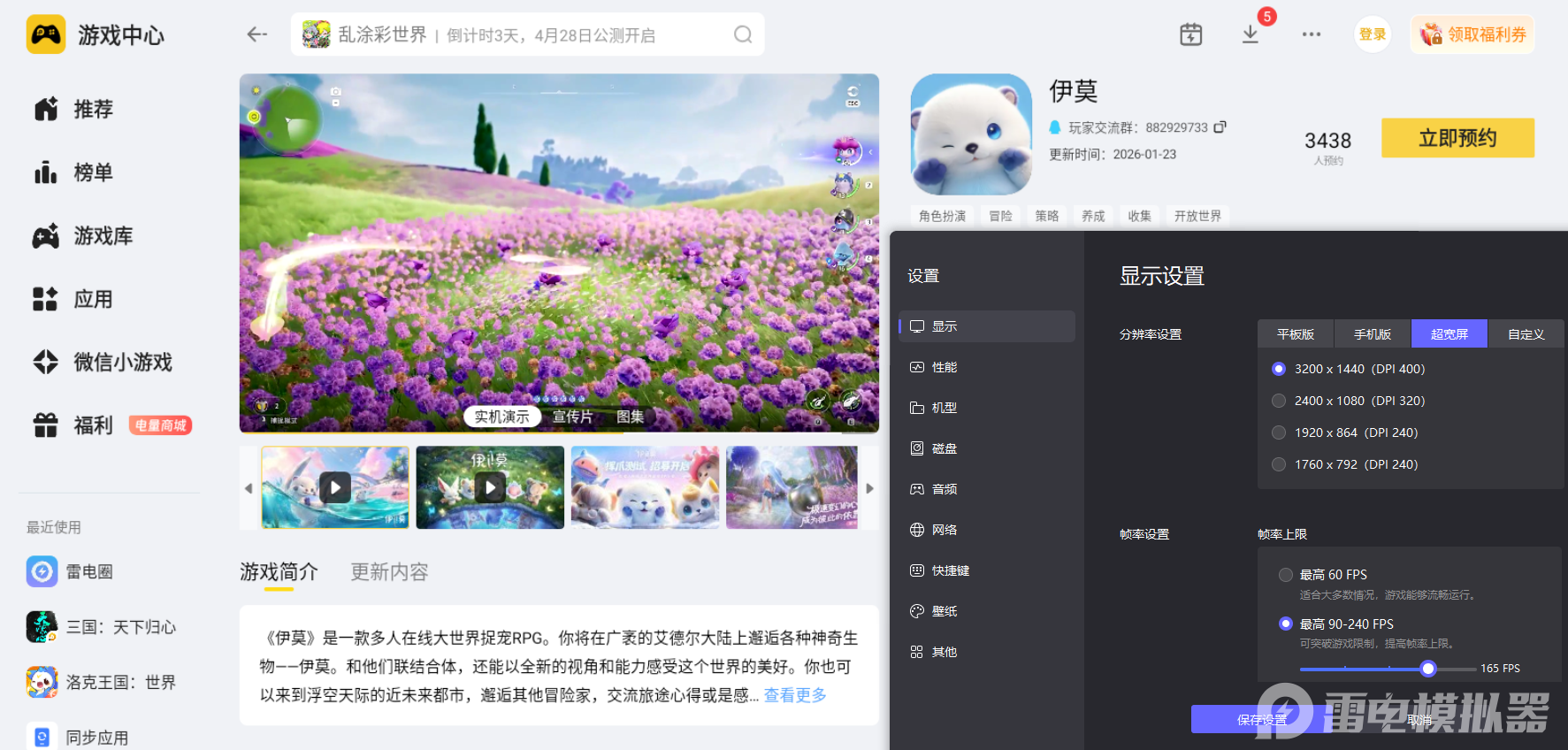
Task: Open 三国：天下归心 recent game icon
Action: click(x=42, y=627)
